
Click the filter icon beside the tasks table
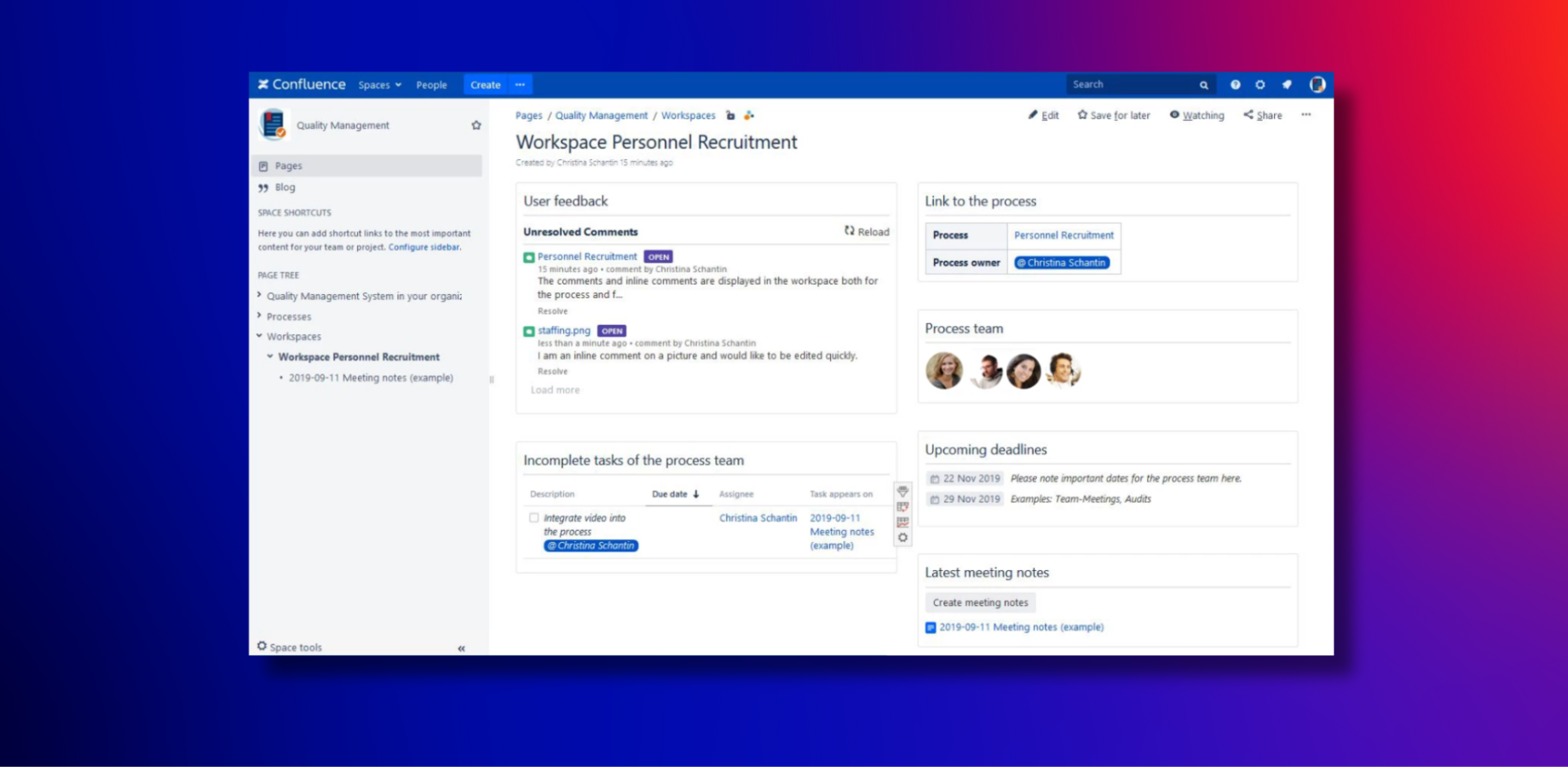(x=902, y=492)
